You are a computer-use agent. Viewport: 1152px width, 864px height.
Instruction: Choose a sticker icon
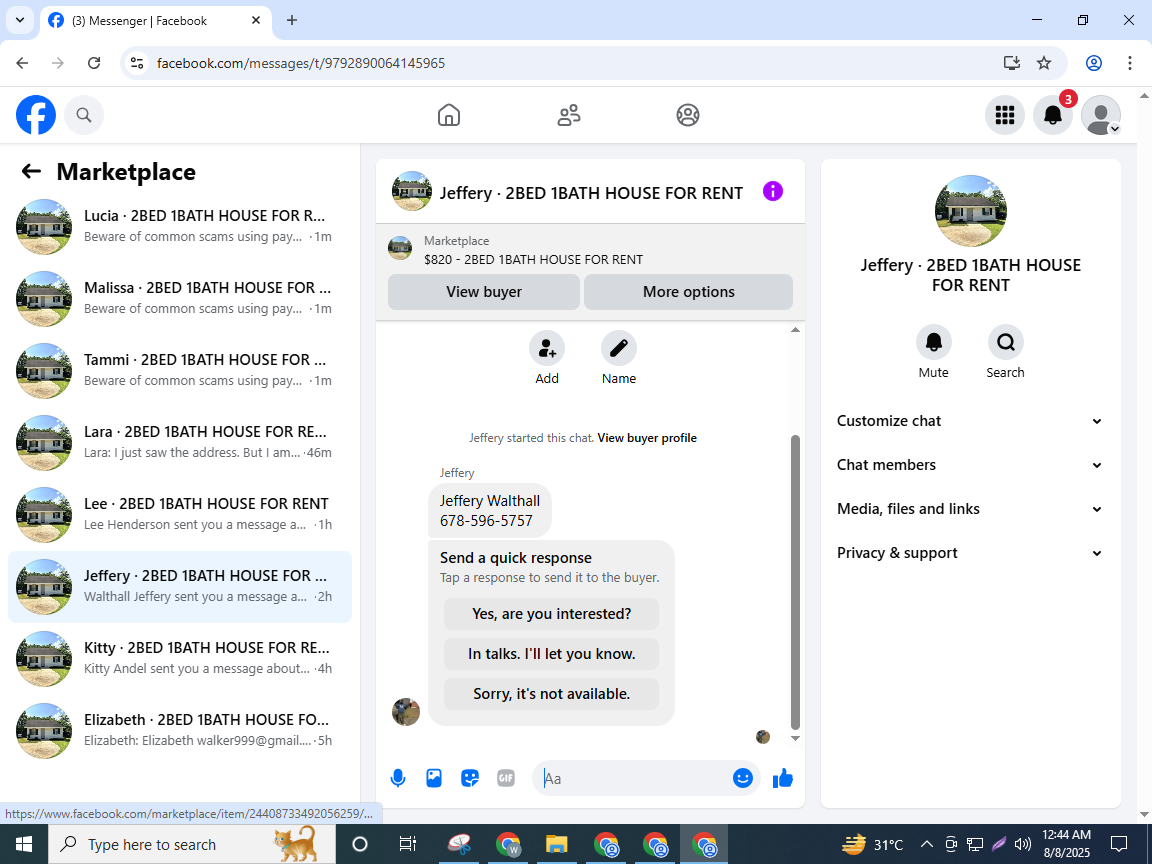coord(470,778)
